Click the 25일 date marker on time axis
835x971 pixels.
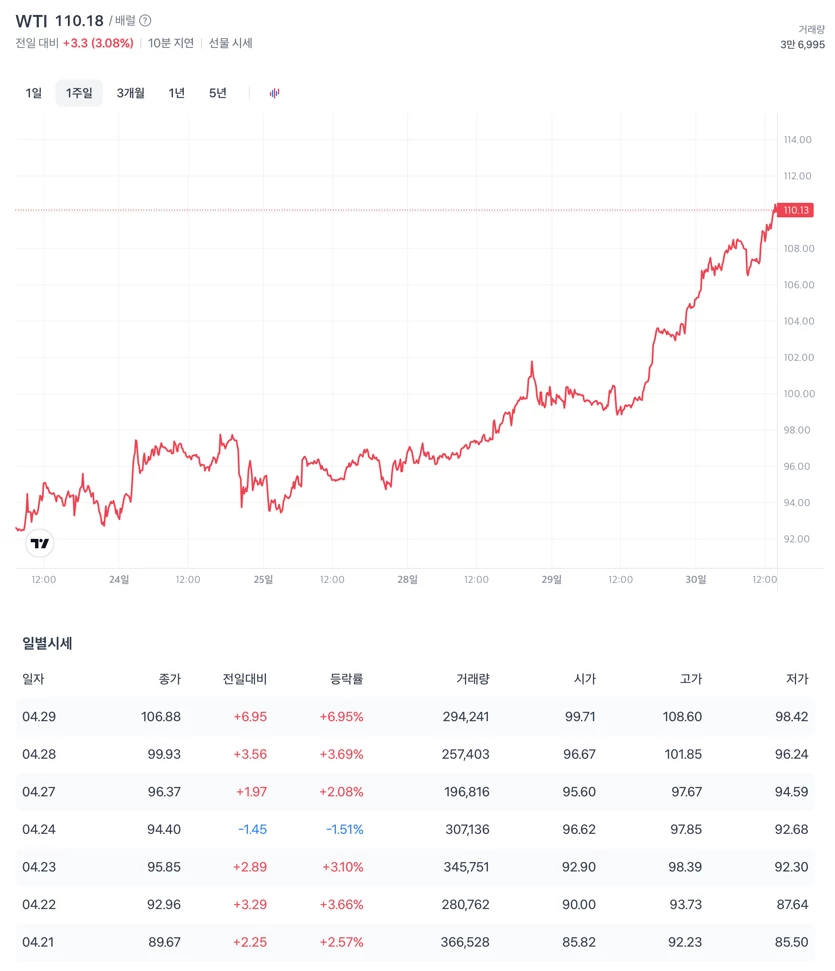coord(263,579)
